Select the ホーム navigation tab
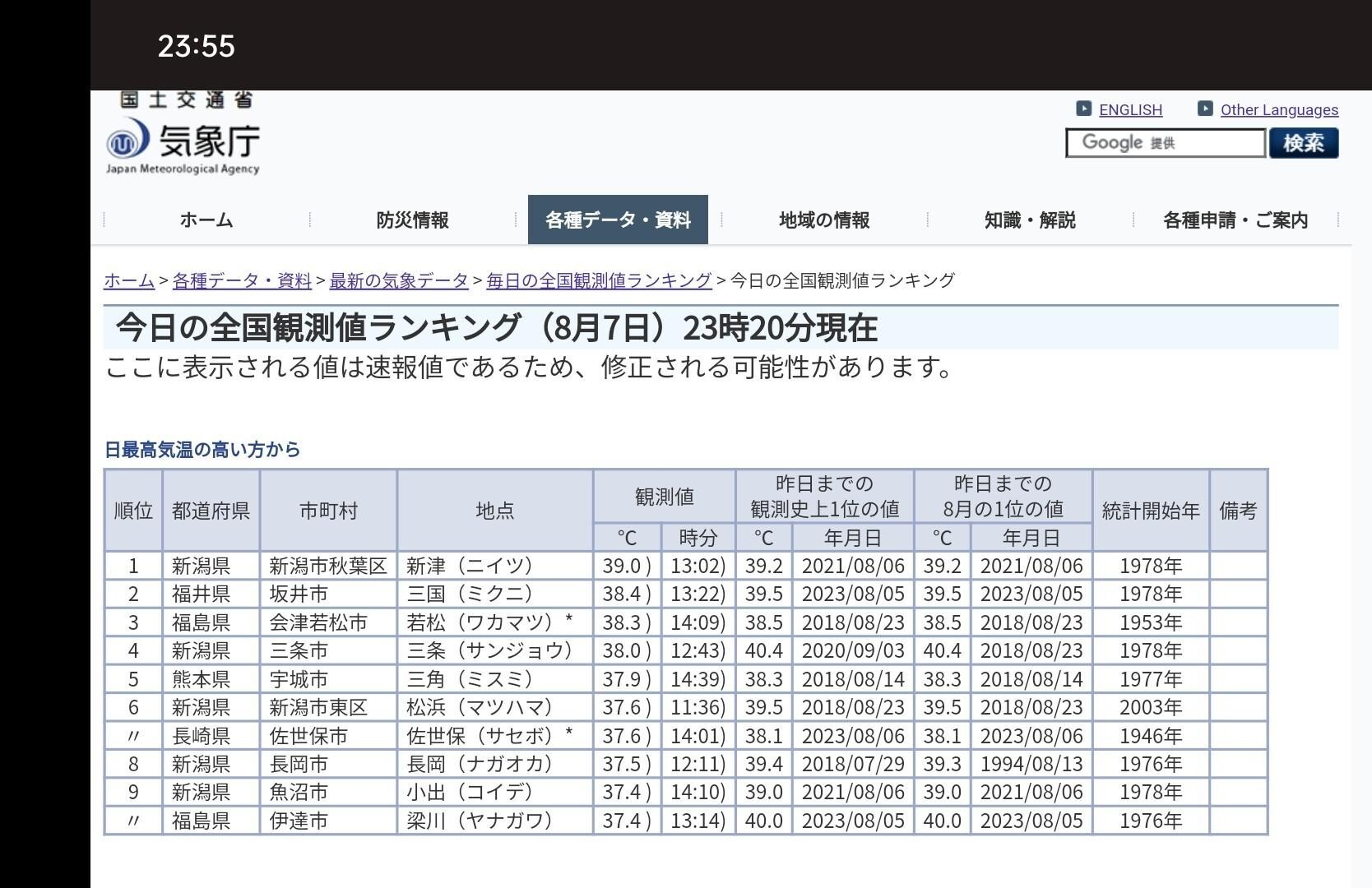The width and height of the screenshot is (1372, 888). click(206, 220)
